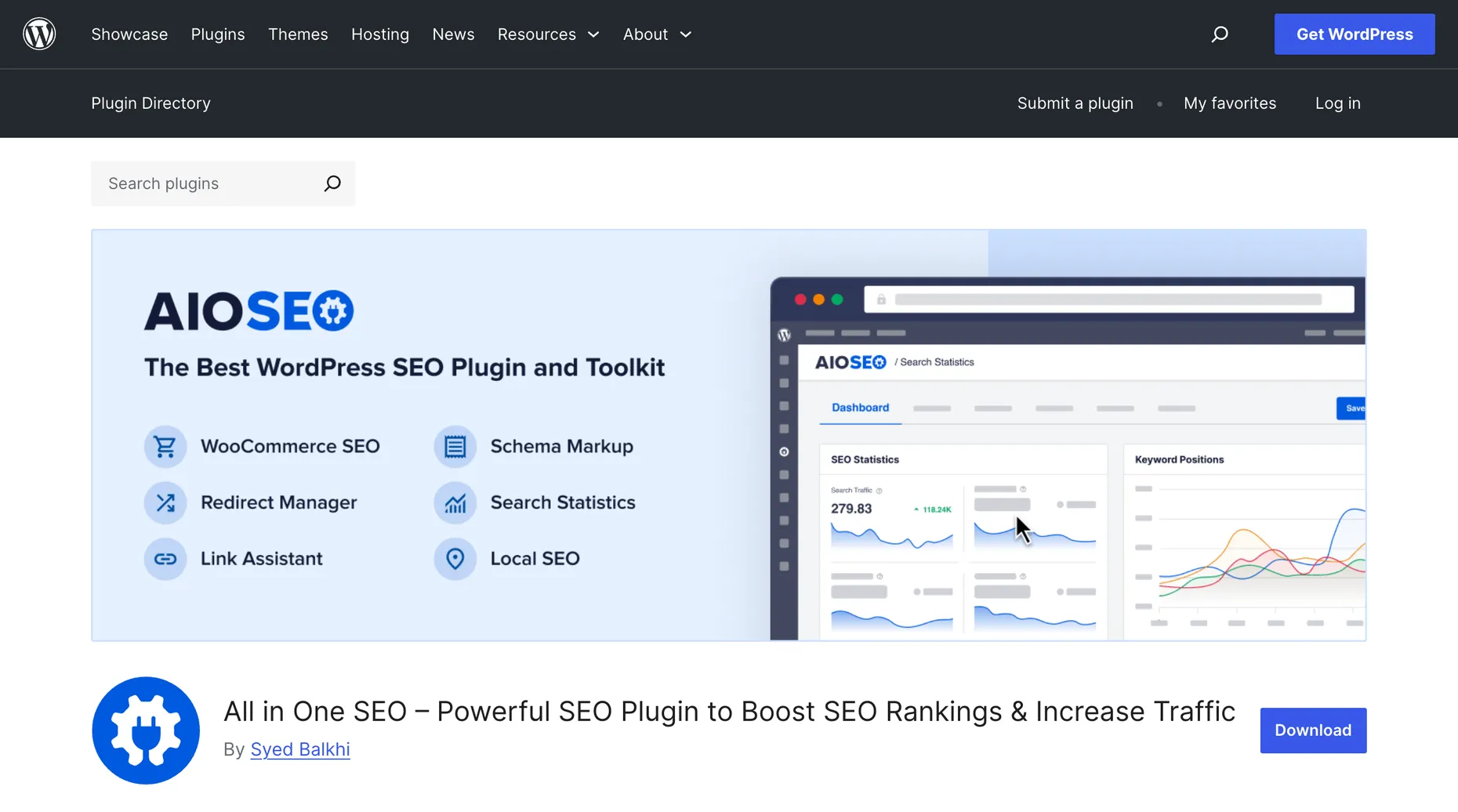Open the Plugins menu item
This screenshot has height=812, width=1458.
[218, 34]
